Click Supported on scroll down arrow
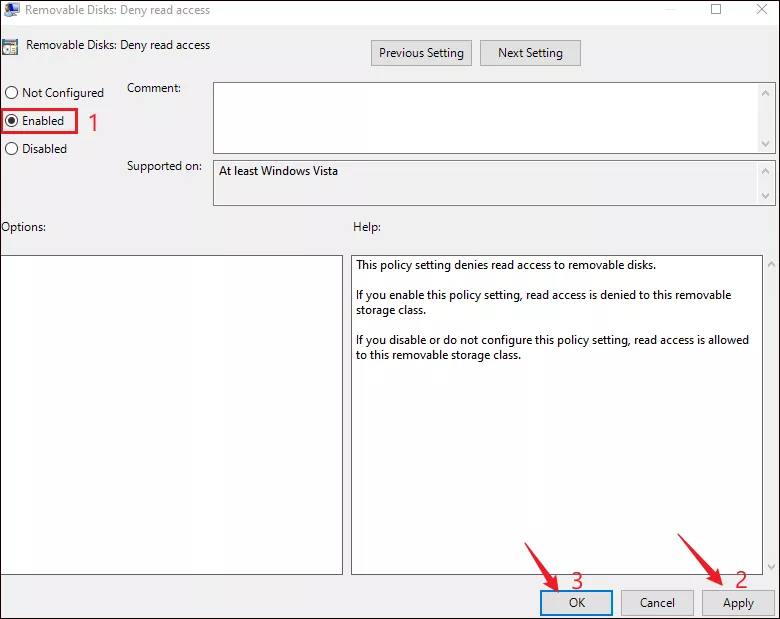The image size is (780, 619). coord(765,196)
